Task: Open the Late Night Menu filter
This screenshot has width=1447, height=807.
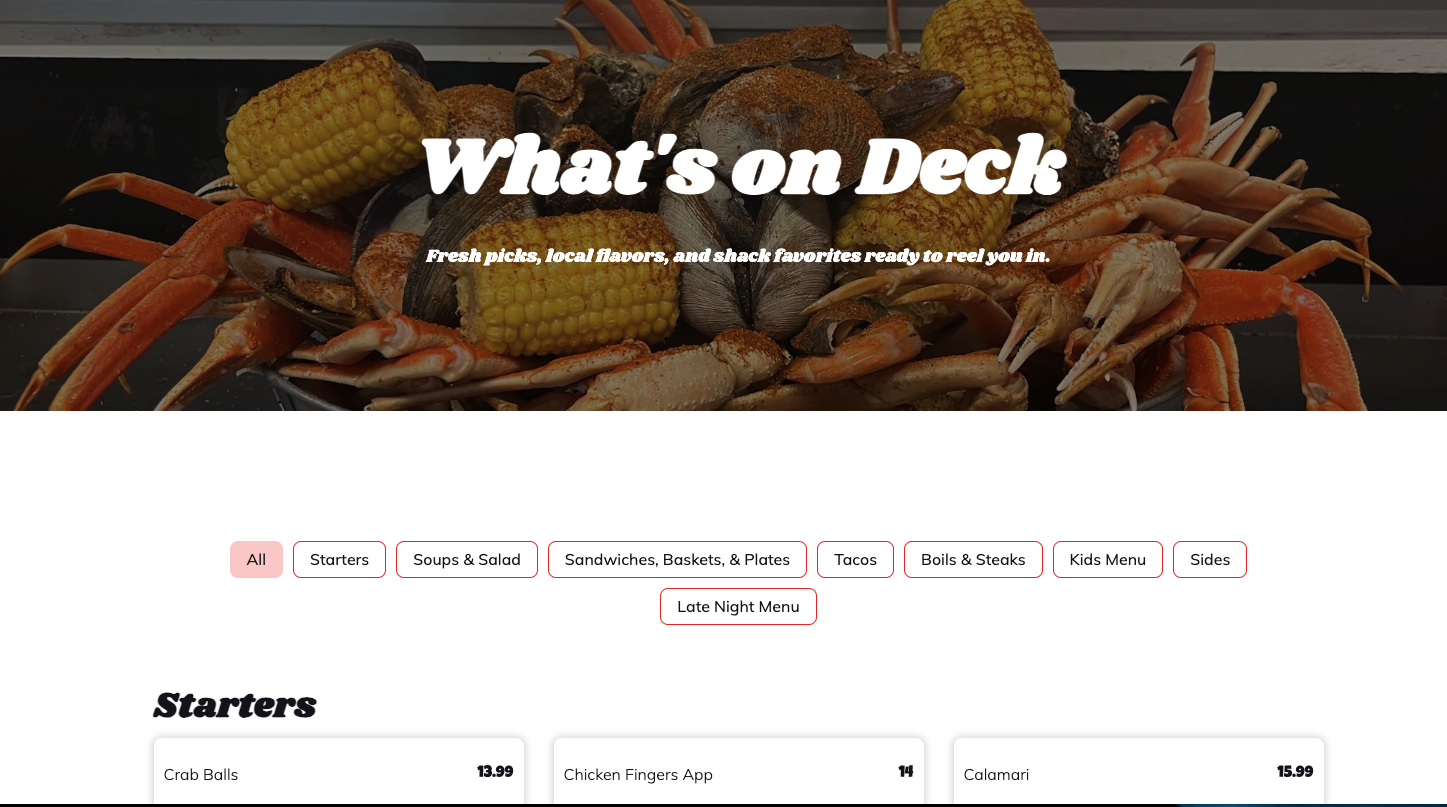Action: 738,606
